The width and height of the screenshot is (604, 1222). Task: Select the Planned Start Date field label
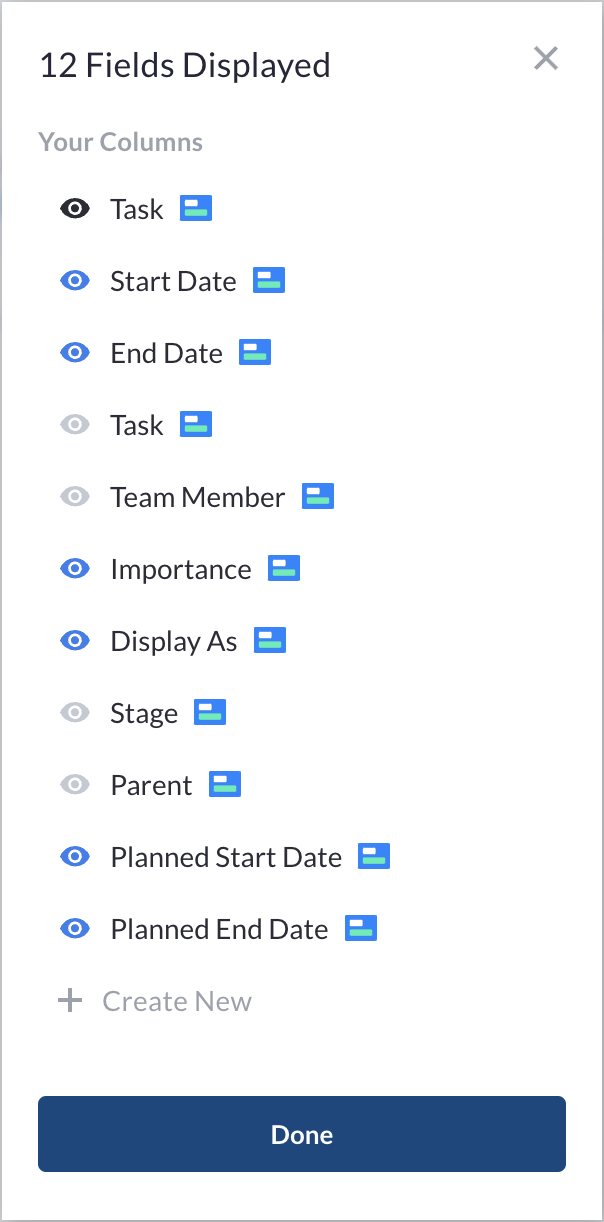pos(226,857)
